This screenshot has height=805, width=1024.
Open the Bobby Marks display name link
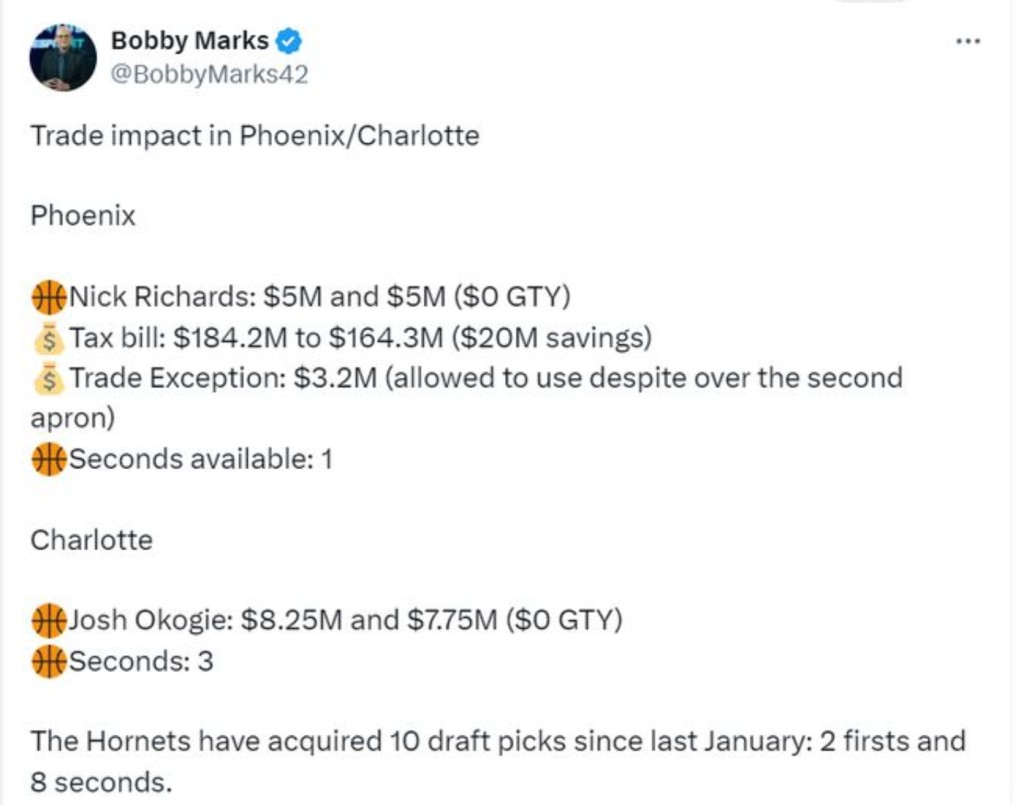[189, 41]
